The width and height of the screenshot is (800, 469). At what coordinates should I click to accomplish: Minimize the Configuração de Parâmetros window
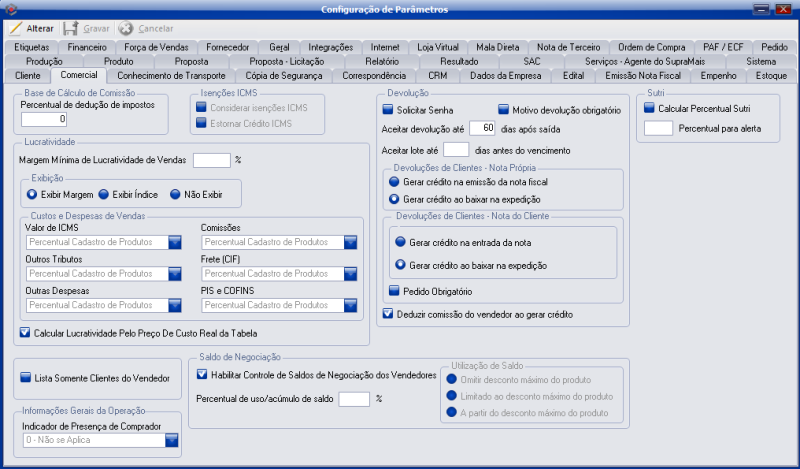761,9
